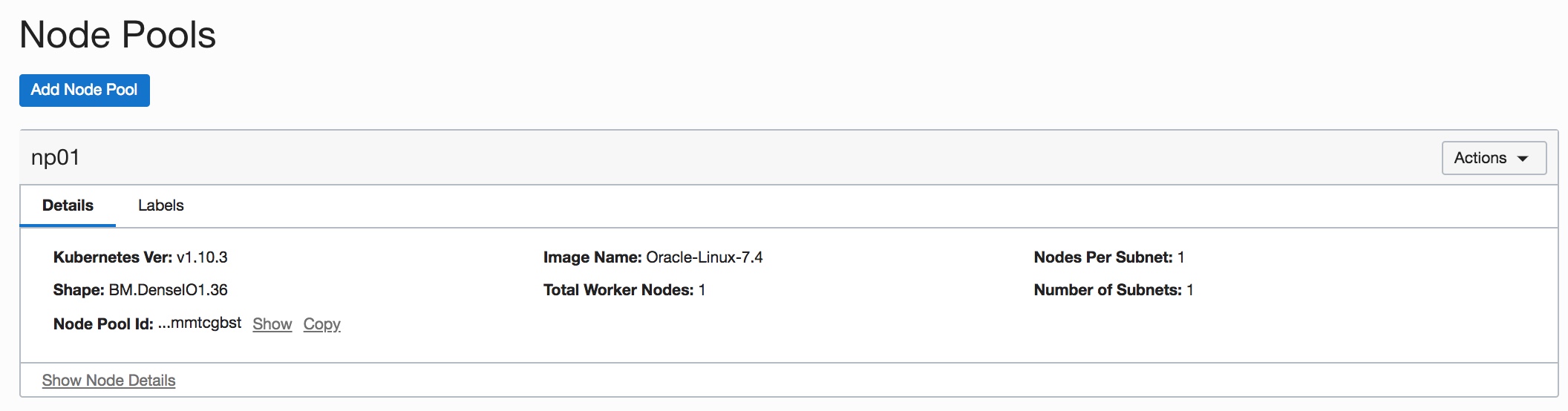
Task: Click the np01 node pool name
Action: [55, 157]
